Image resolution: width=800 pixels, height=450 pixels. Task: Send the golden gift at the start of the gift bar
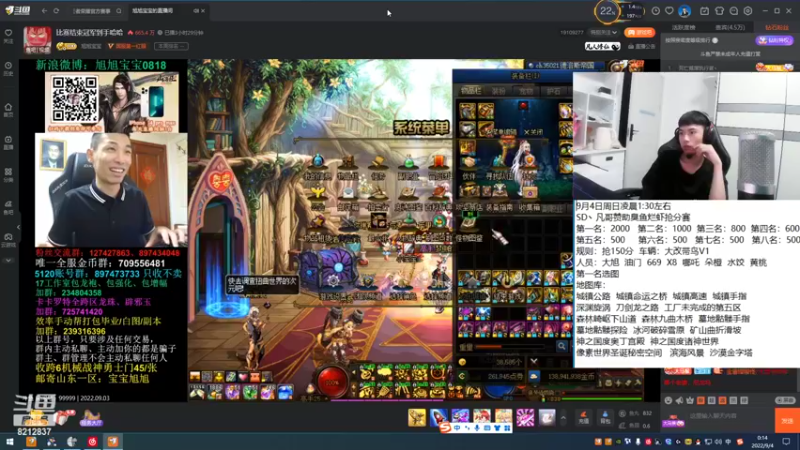point(417,418)
